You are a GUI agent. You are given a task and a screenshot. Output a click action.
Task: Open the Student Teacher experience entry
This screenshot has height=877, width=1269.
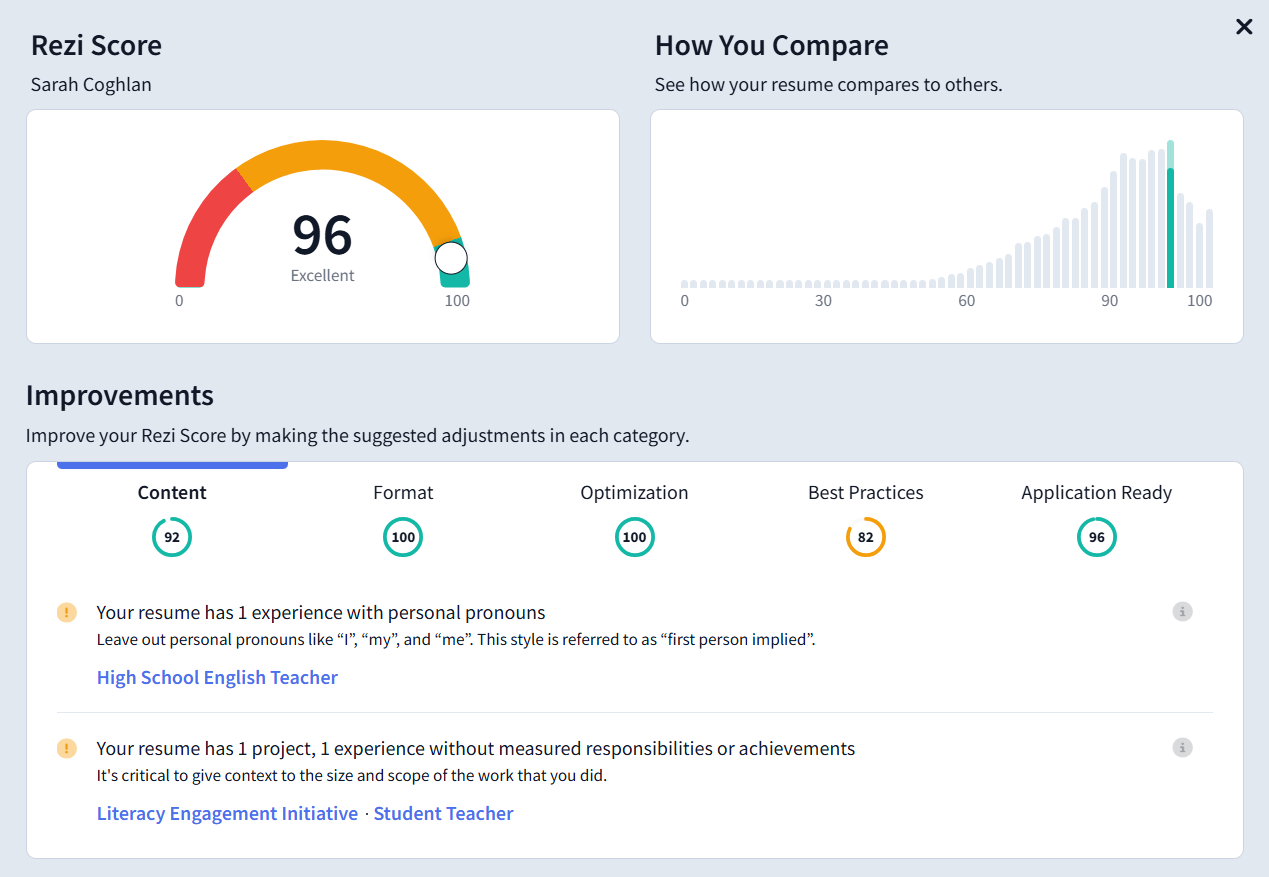[443, 813]
